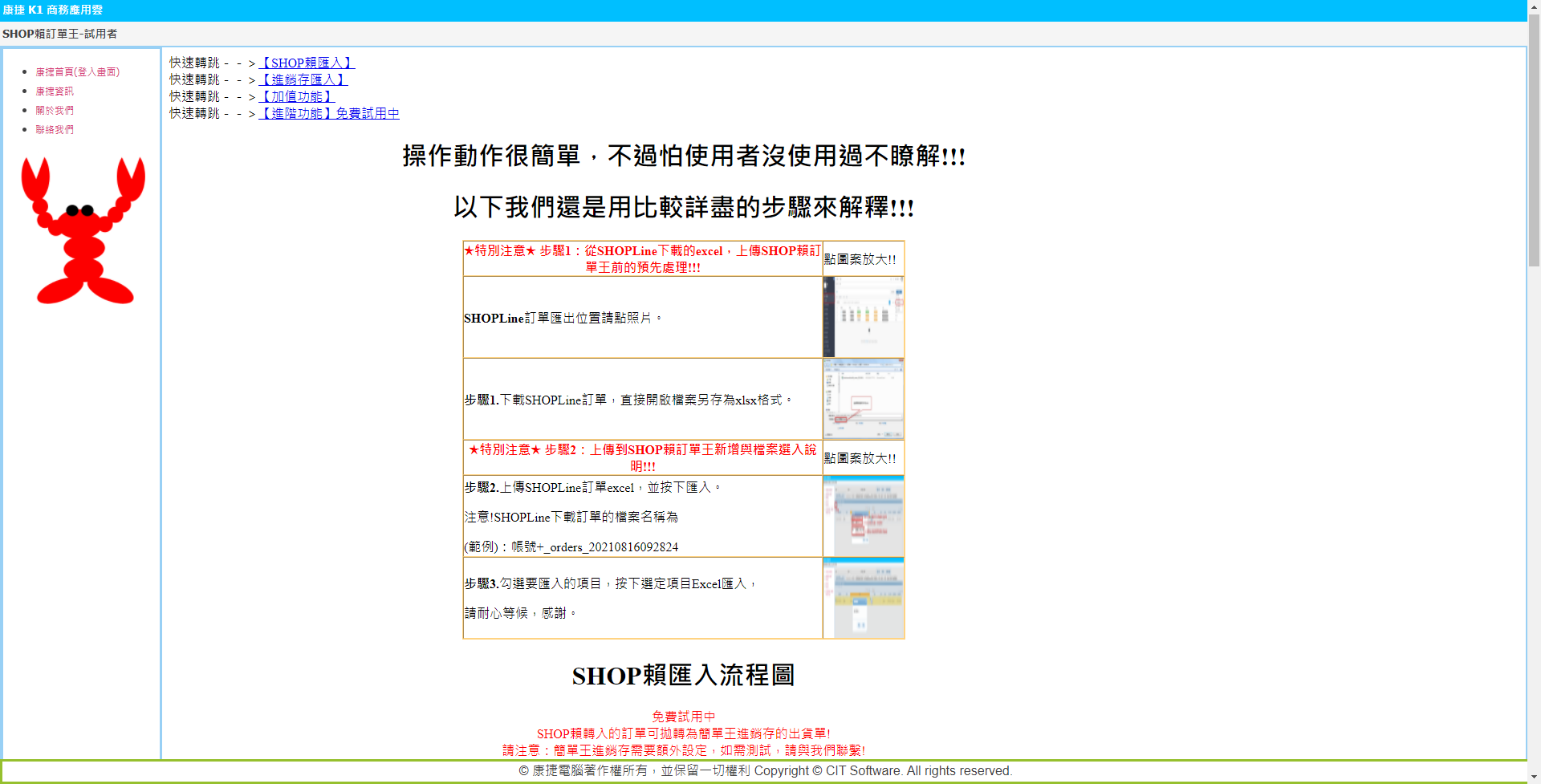Click the scrollbar down arrow

point(1534,777)
